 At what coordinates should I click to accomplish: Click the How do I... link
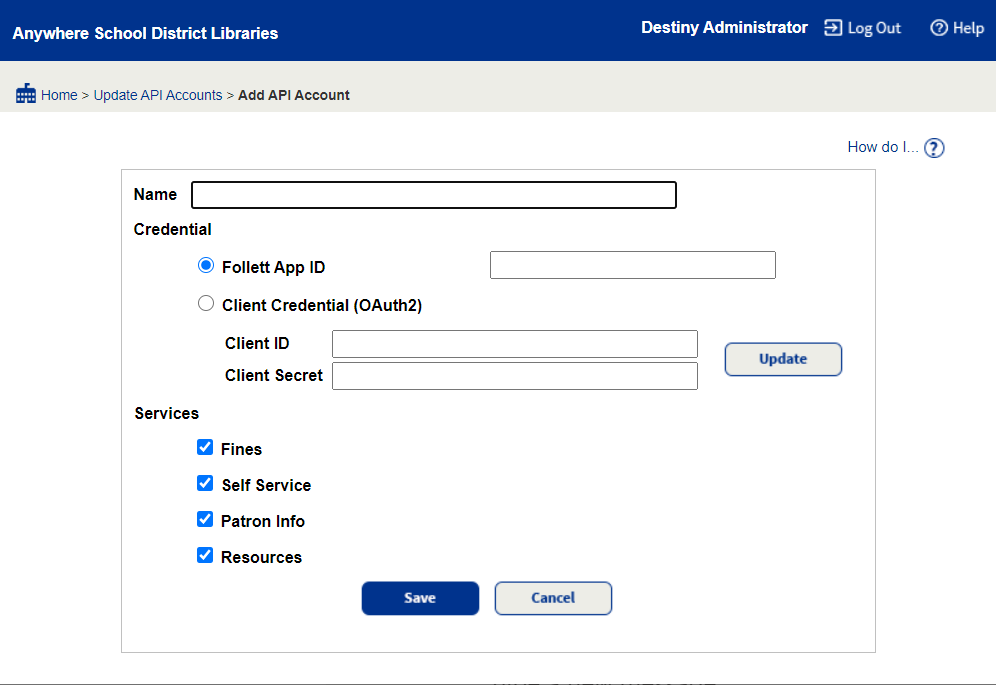[x=881, y=147]
